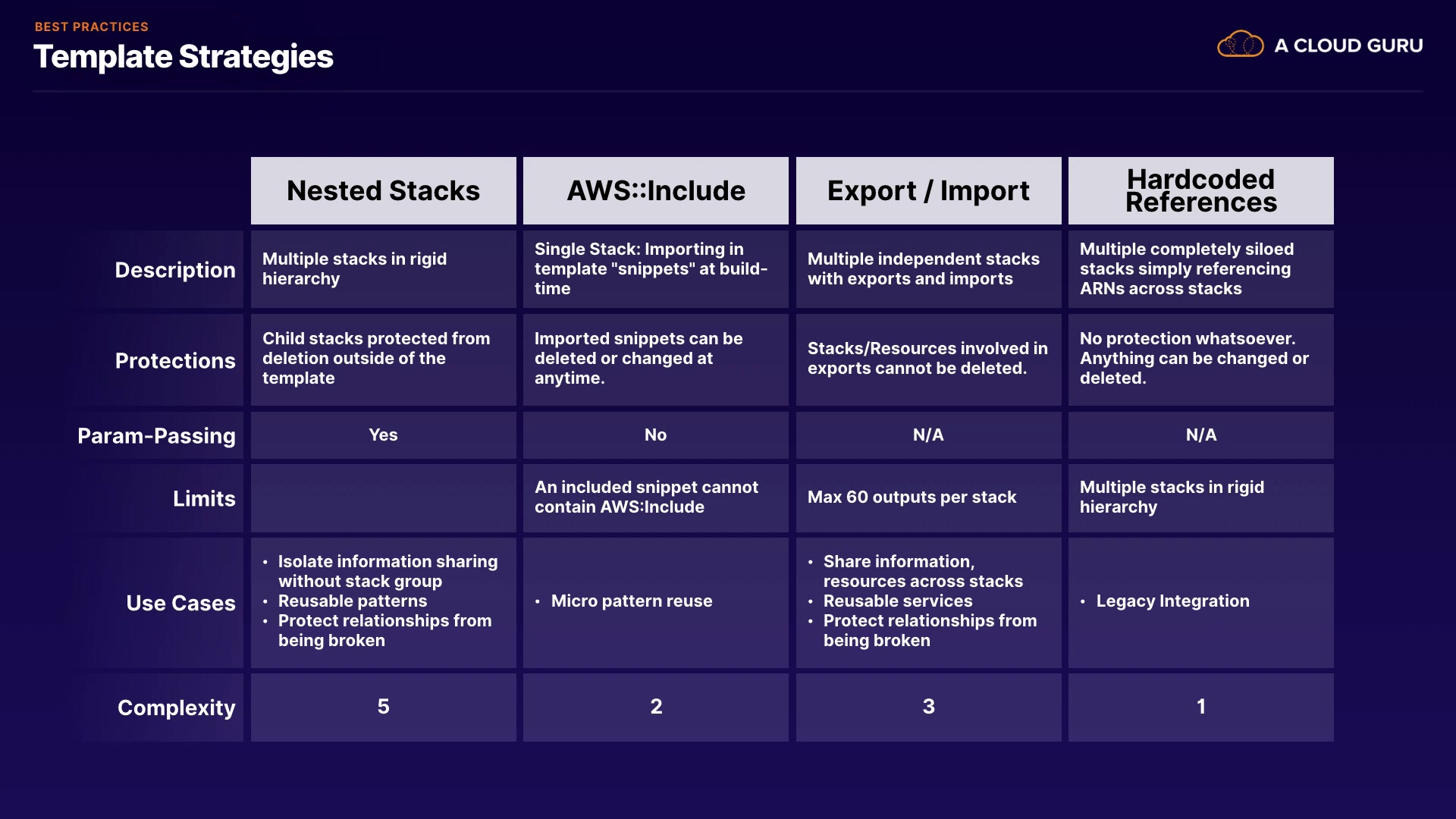The image size is (1456, 819).
Task: Click the Protections row label
Action: point(174,360)
